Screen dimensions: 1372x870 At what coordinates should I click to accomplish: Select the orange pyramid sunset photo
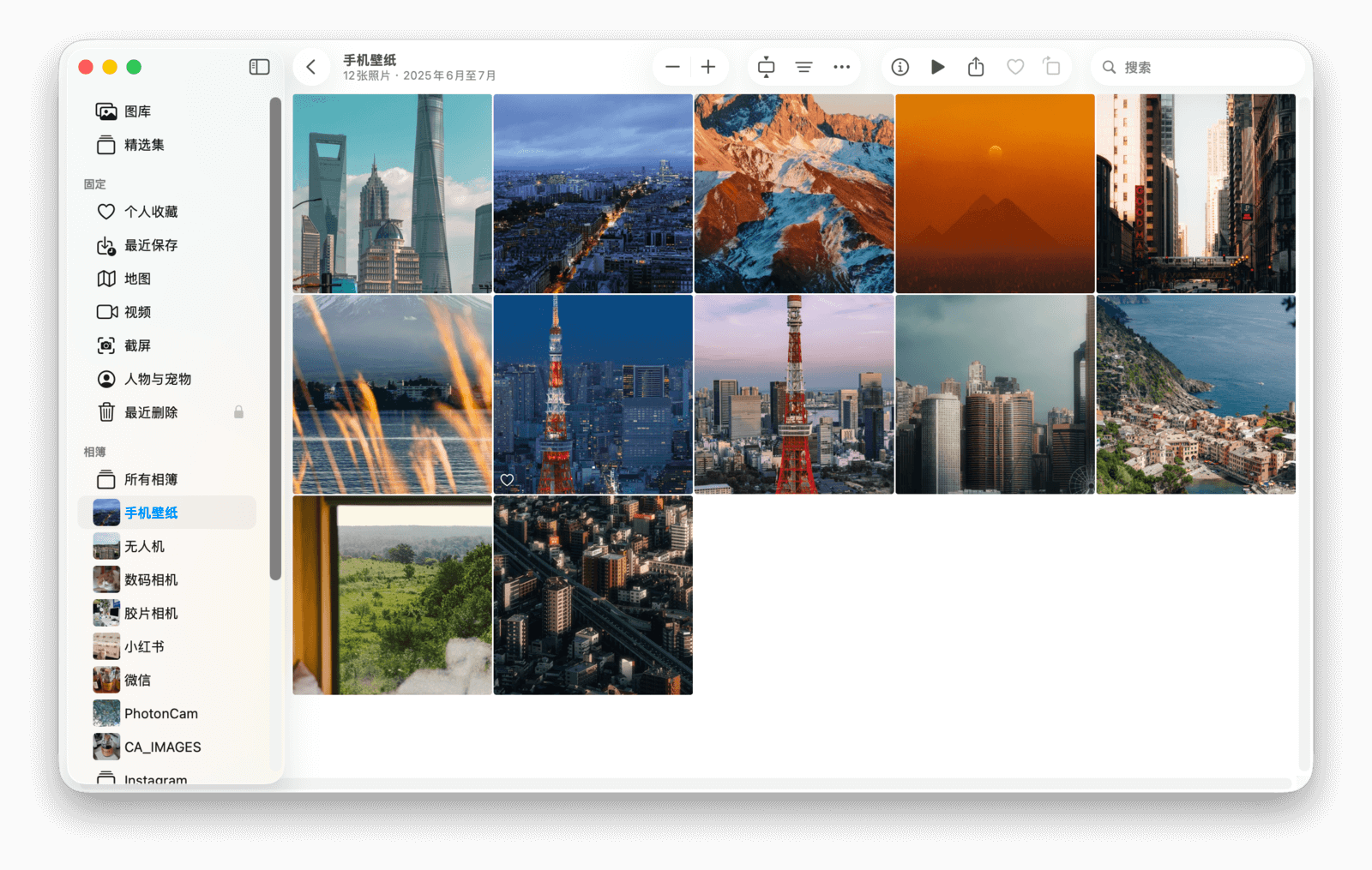995,194
